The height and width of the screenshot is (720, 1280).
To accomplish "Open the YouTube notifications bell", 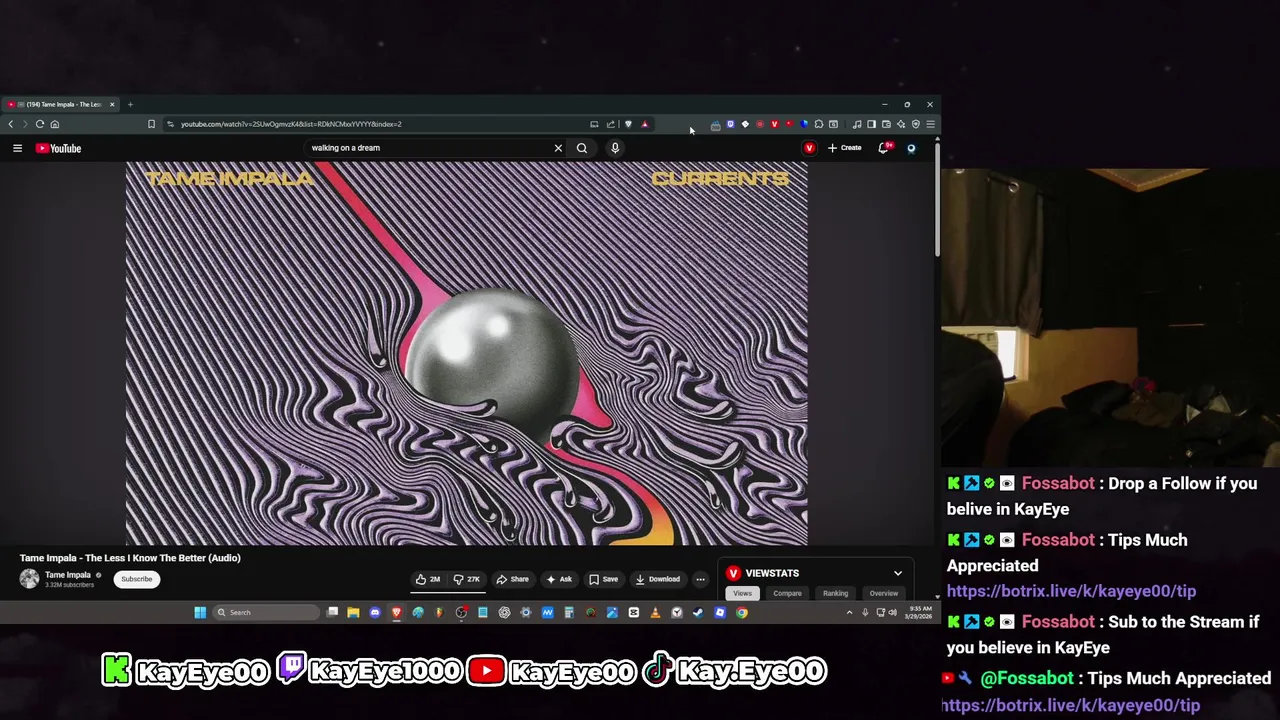I will click(884, 148).
